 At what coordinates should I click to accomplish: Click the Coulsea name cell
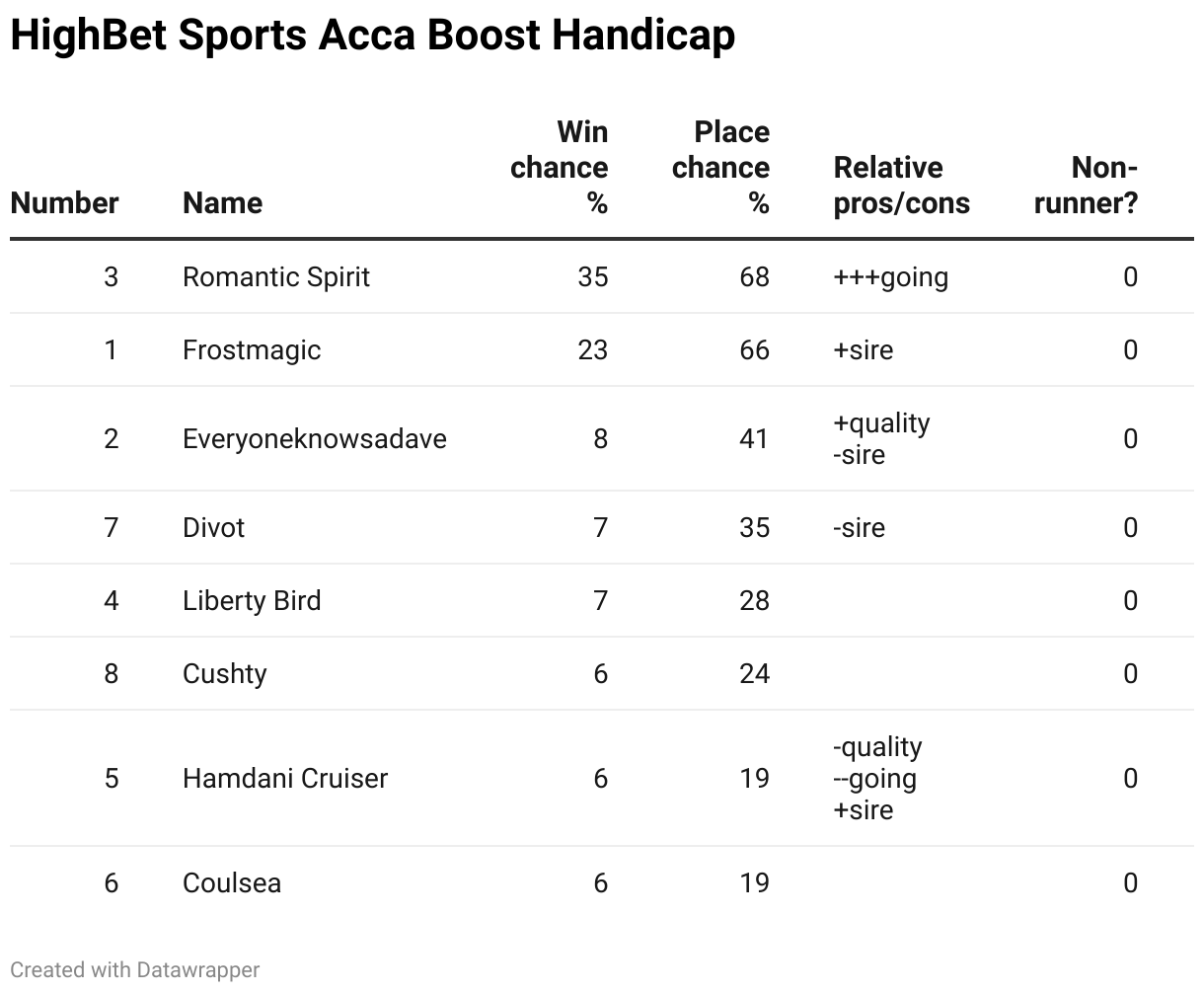[232, 882]
